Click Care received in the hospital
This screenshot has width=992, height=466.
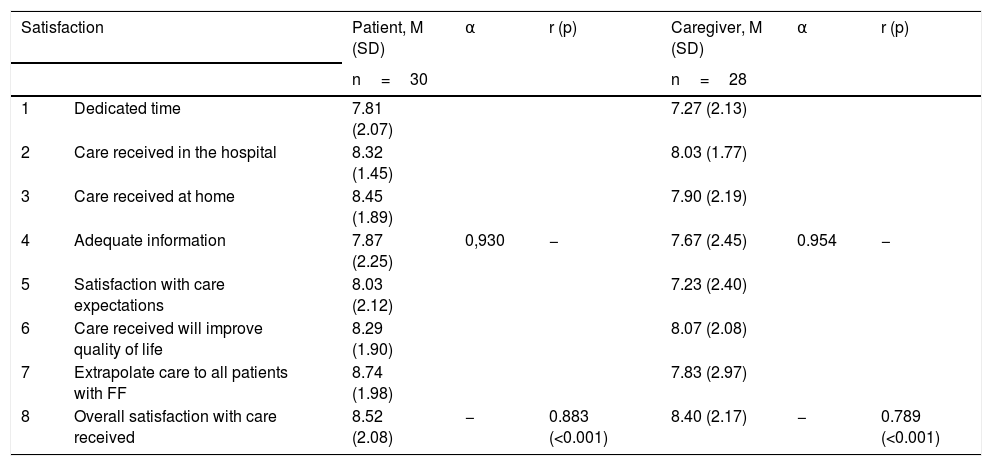pyautogui.click(x=175, y=153)
